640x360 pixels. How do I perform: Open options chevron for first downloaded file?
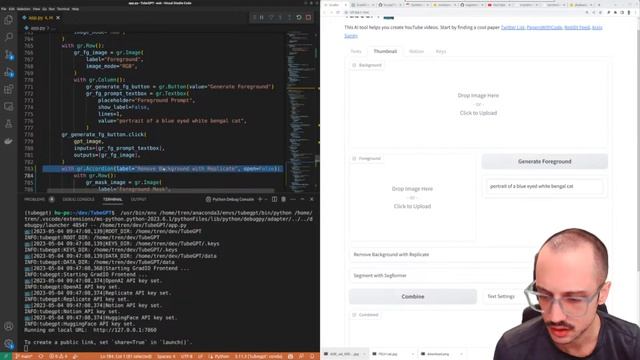[364, 354]
